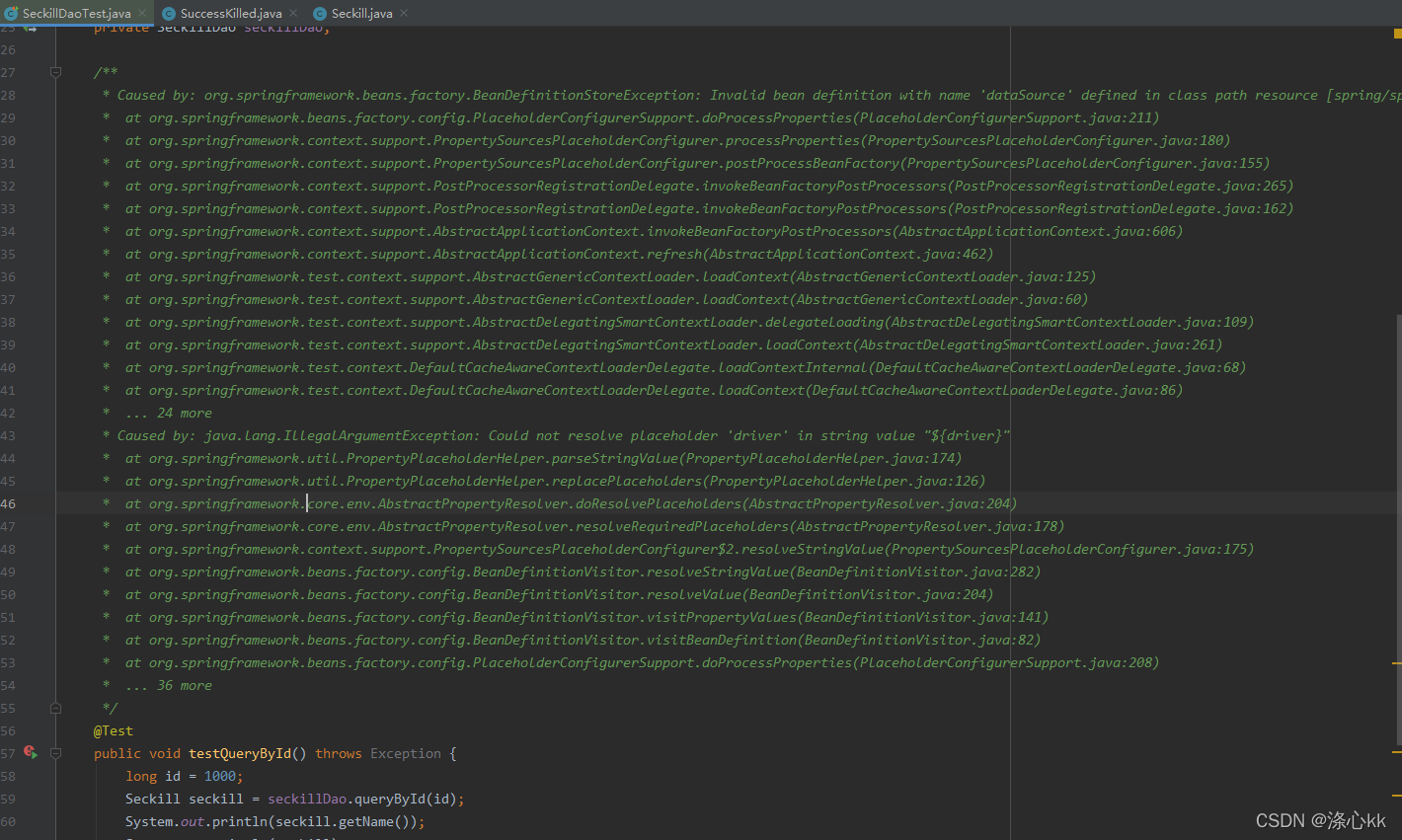
Task: Click text '(PostProcessorRegistrationDelegate.java:162)'
Action: click(x=1121, y=208)
